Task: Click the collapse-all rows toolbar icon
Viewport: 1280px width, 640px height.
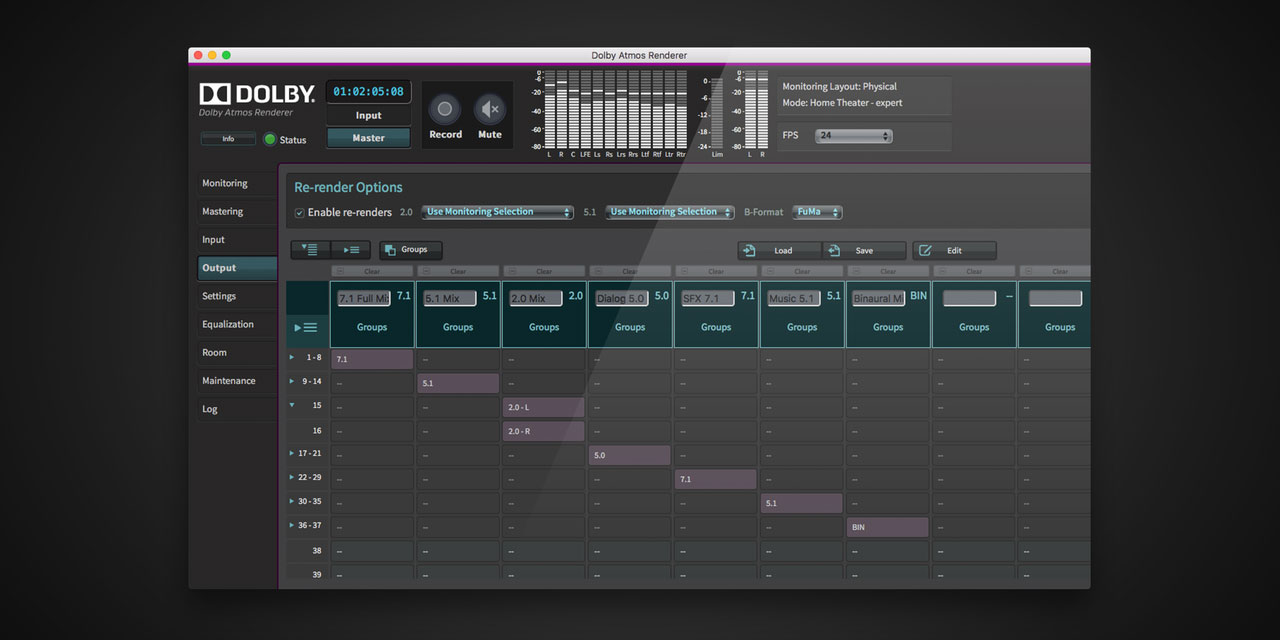Action: click(351, 250)
